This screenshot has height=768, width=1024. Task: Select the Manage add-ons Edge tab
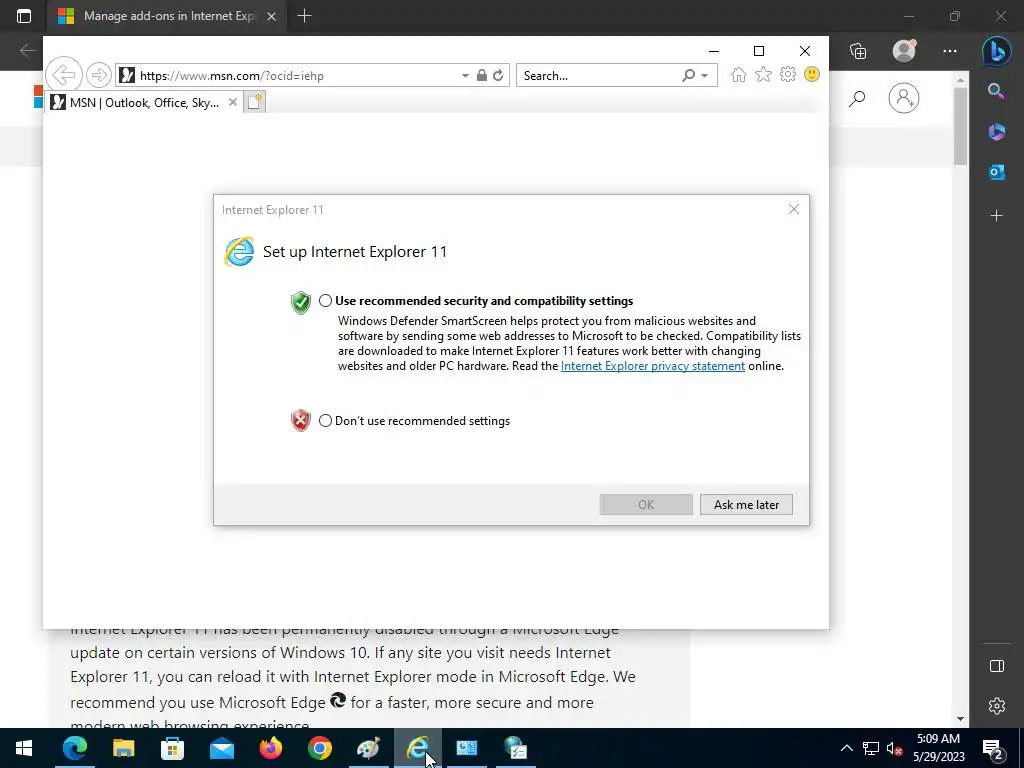(167, 16)
